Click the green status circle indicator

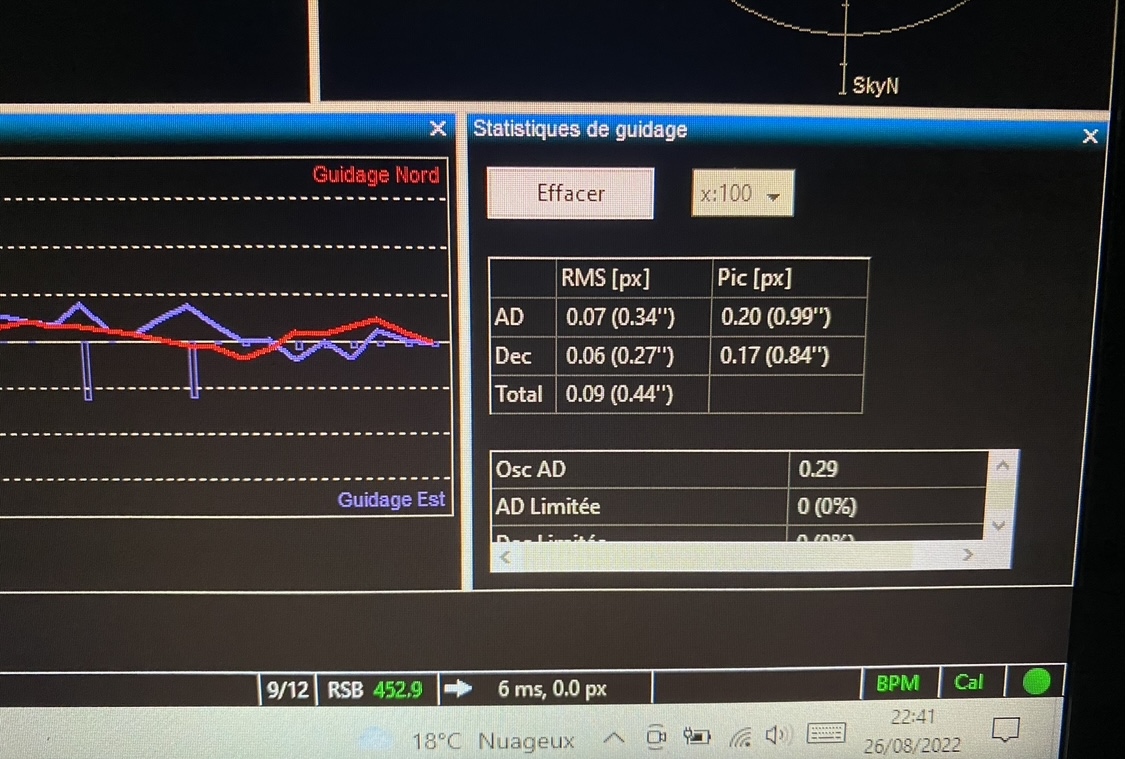[1036, 682]
